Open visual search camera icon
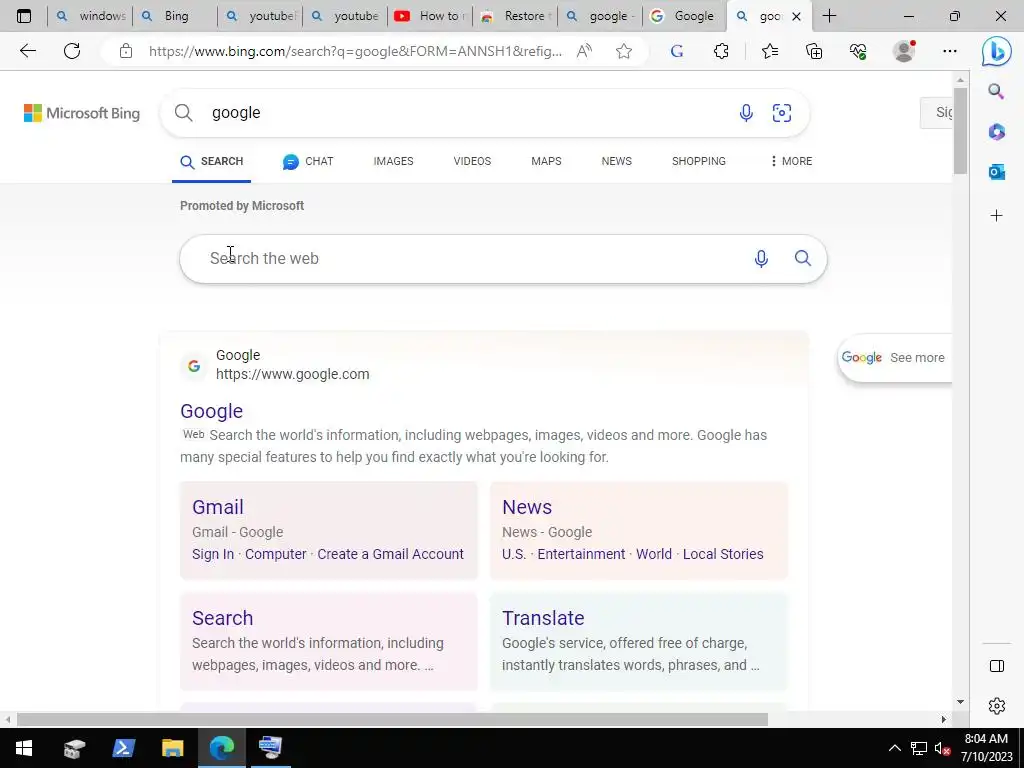The width and height of the screenshot is (1024, 768). point(782,113)
